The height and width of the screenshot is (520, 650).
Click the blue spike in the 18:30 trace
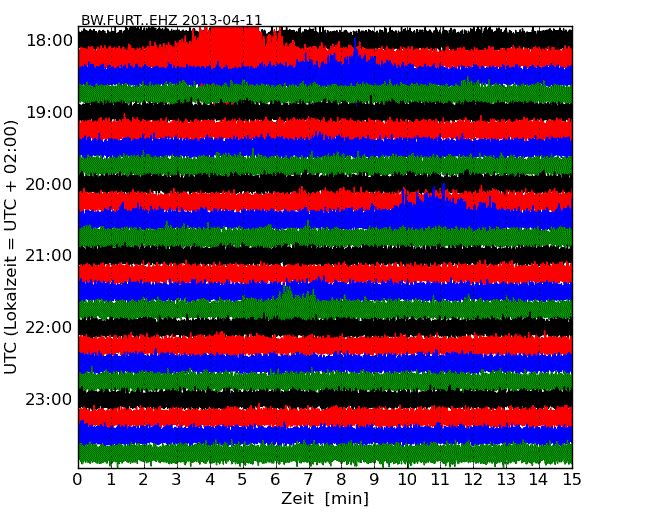point(355,54)
